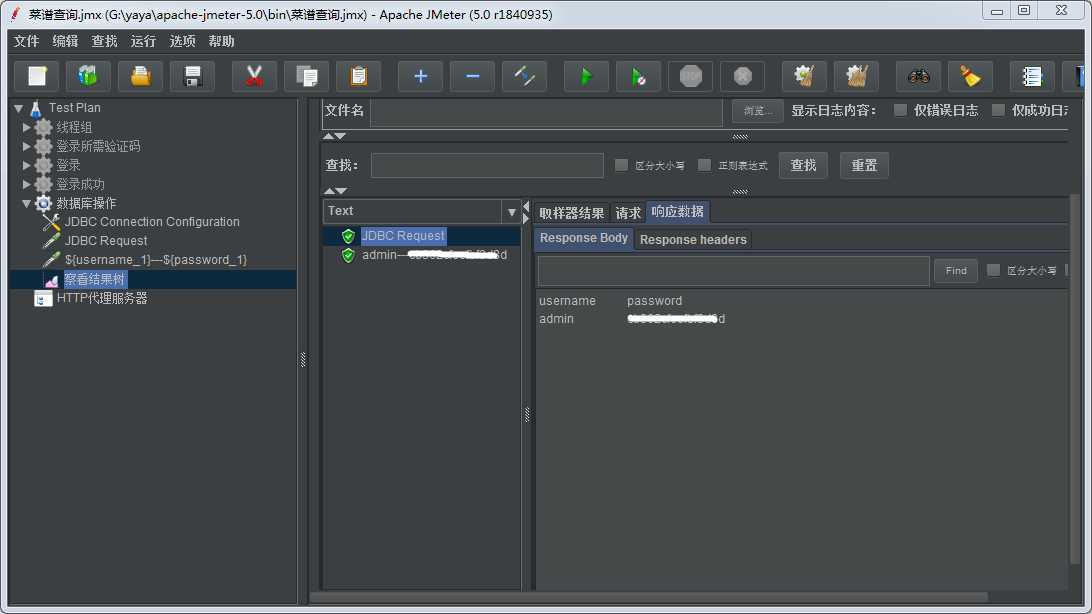Collapse panel arrows above 查找 row
The height and width of the screenshot is (614, 1092).
pos(335,136)
